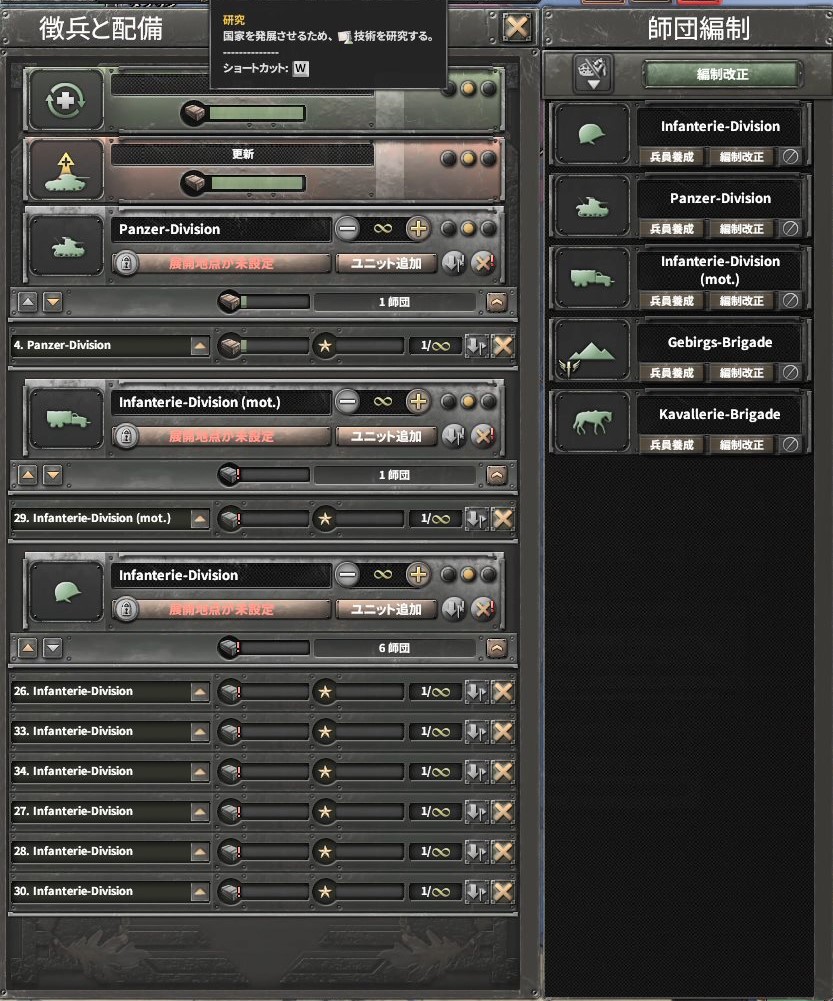Increase Panzer-Division count with plus button
The image size is (833, 1001).
[418, 229]
